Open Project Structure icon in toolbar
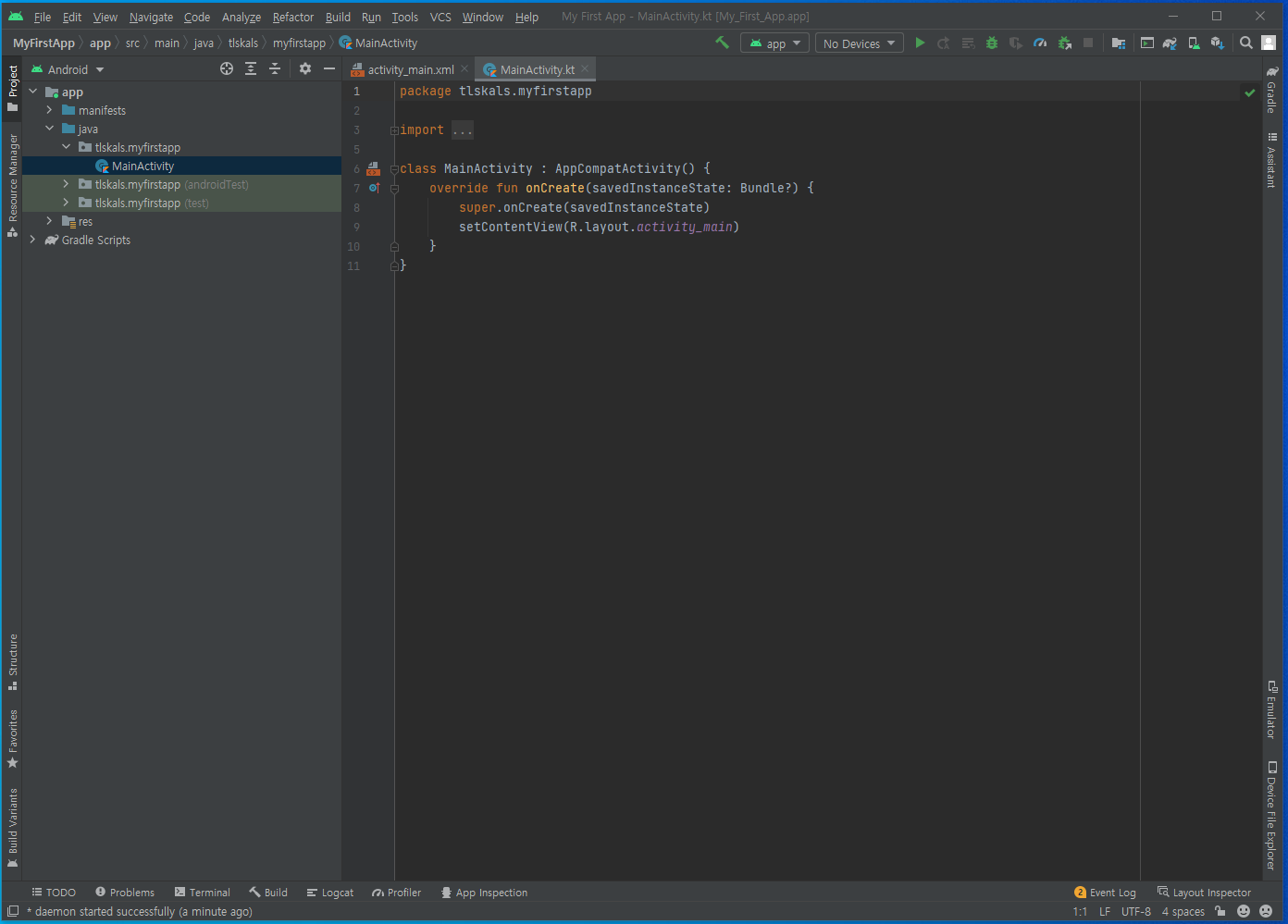Image resolution: width=1288 pixels, height=924 pixels. pos(1119,43)
